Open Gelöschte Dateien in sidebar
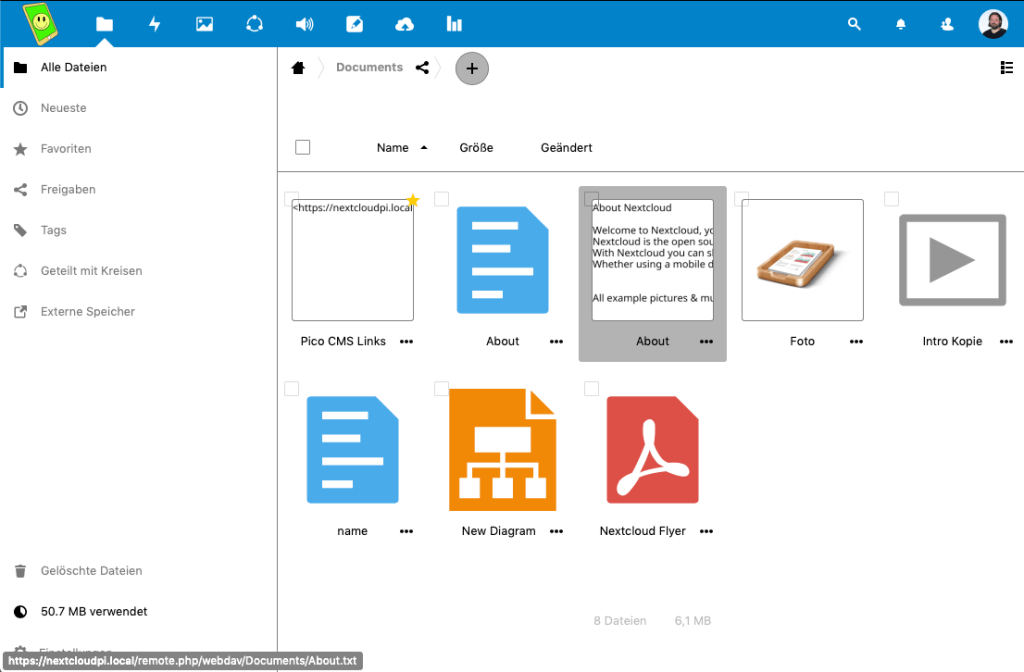The width and height of the screenshot is (1024, 672). coord(91,571)
